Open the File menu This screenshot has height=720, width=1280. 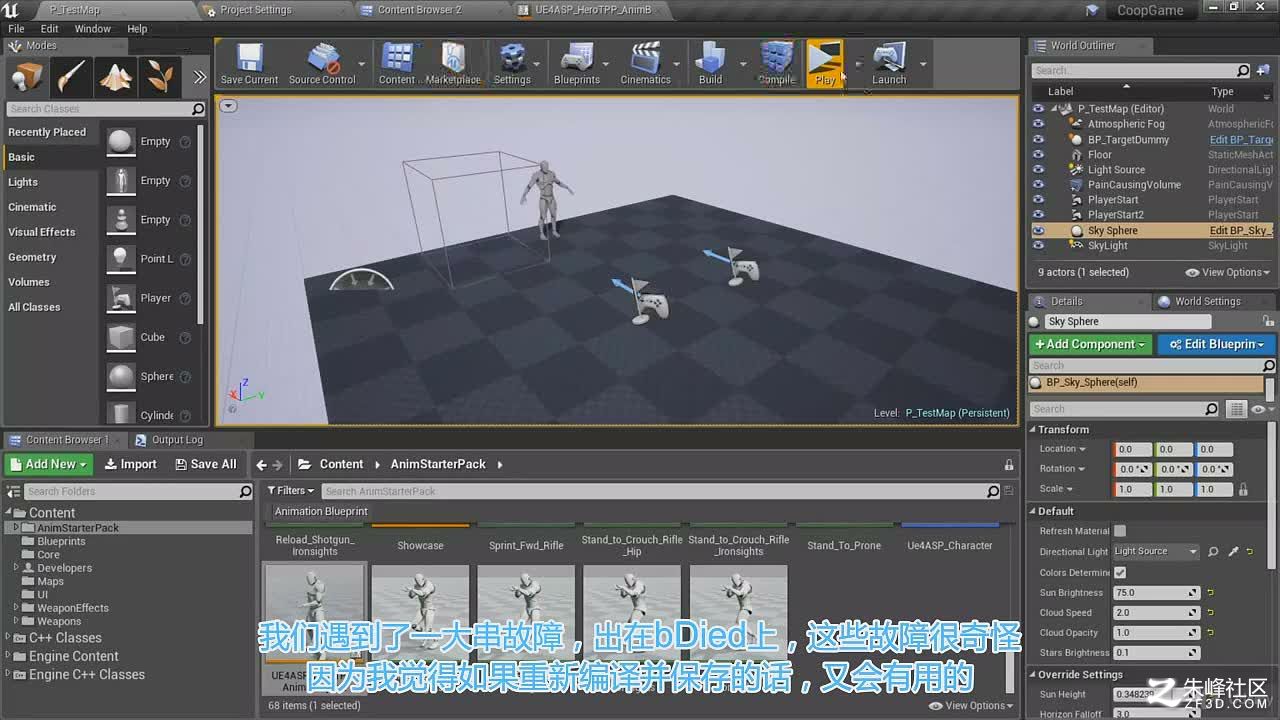click(x=16, y=29)
